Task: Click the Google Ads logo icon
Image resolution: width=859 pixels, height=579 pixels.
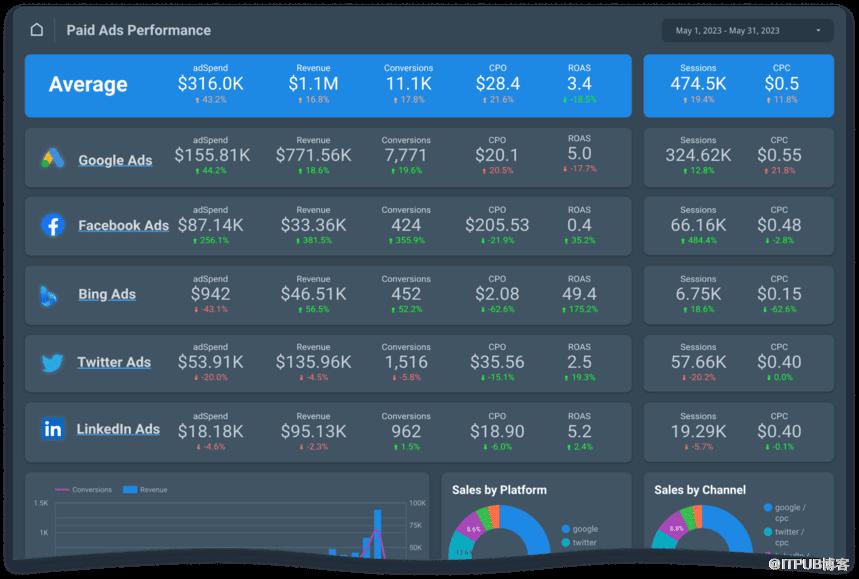Action: tap(53, 158)
